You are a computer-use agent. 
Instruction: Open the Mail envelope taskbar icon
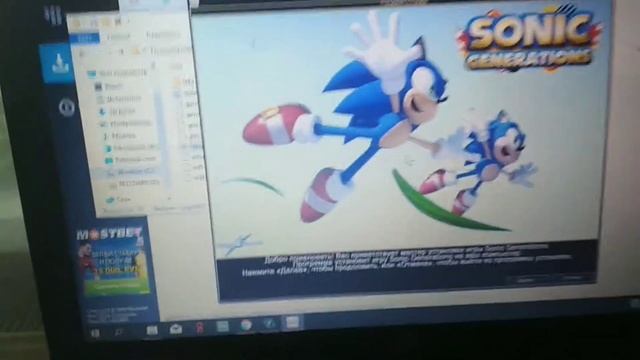pyautogui.click(x=176, y=329)
